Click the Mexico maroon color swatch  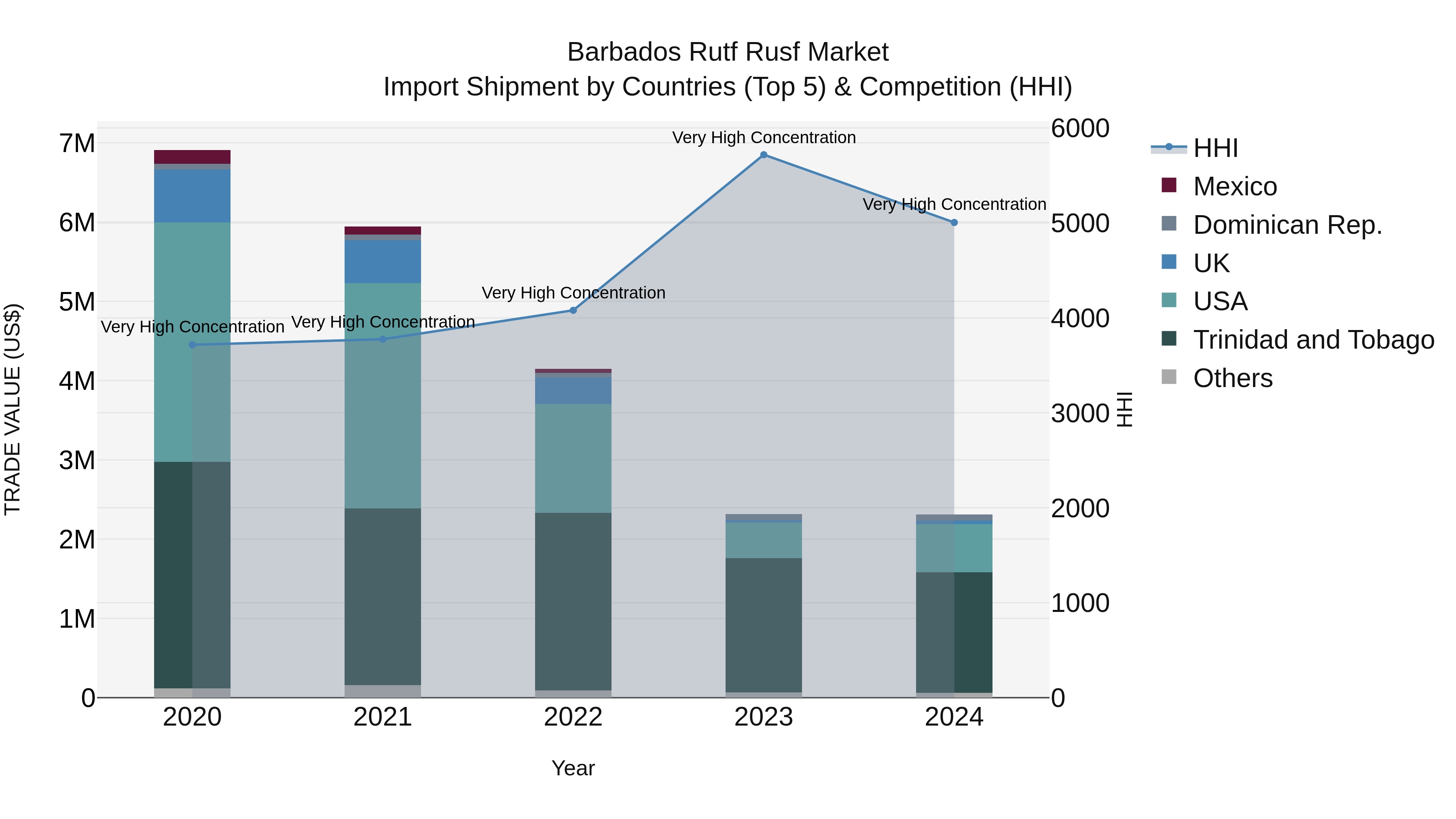[x=1169, y=185]
